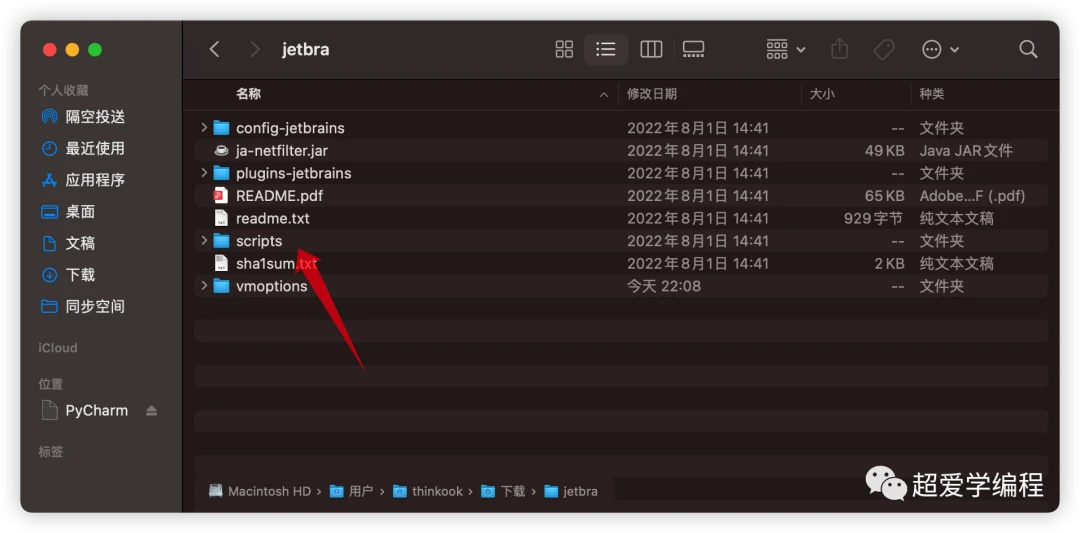Open 同步空间 in the sidebar
This screenshot has height=533, width=1080.
[x=83, y=306]
